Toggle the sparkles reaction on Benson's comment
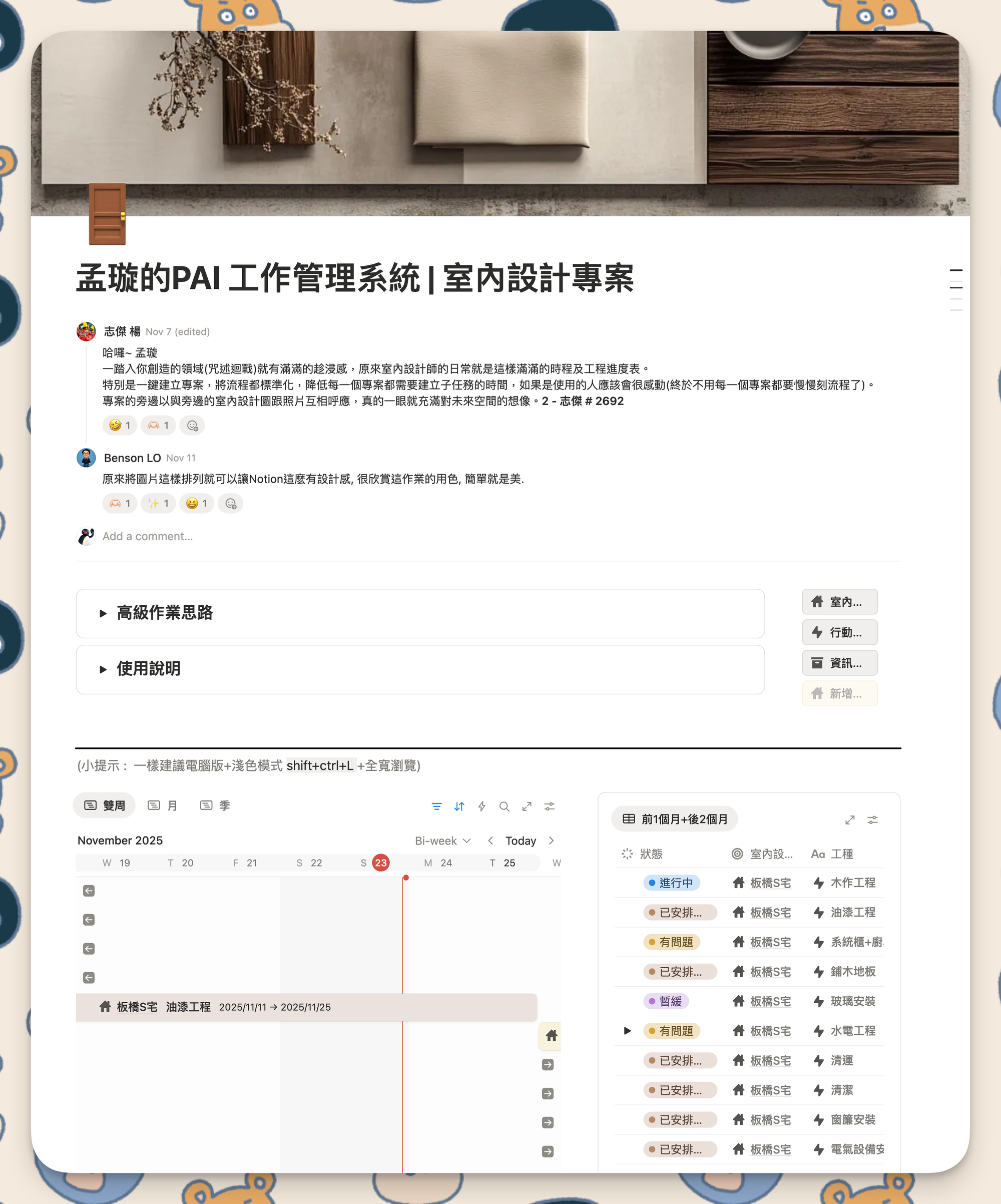 click(x=158, y=504)
